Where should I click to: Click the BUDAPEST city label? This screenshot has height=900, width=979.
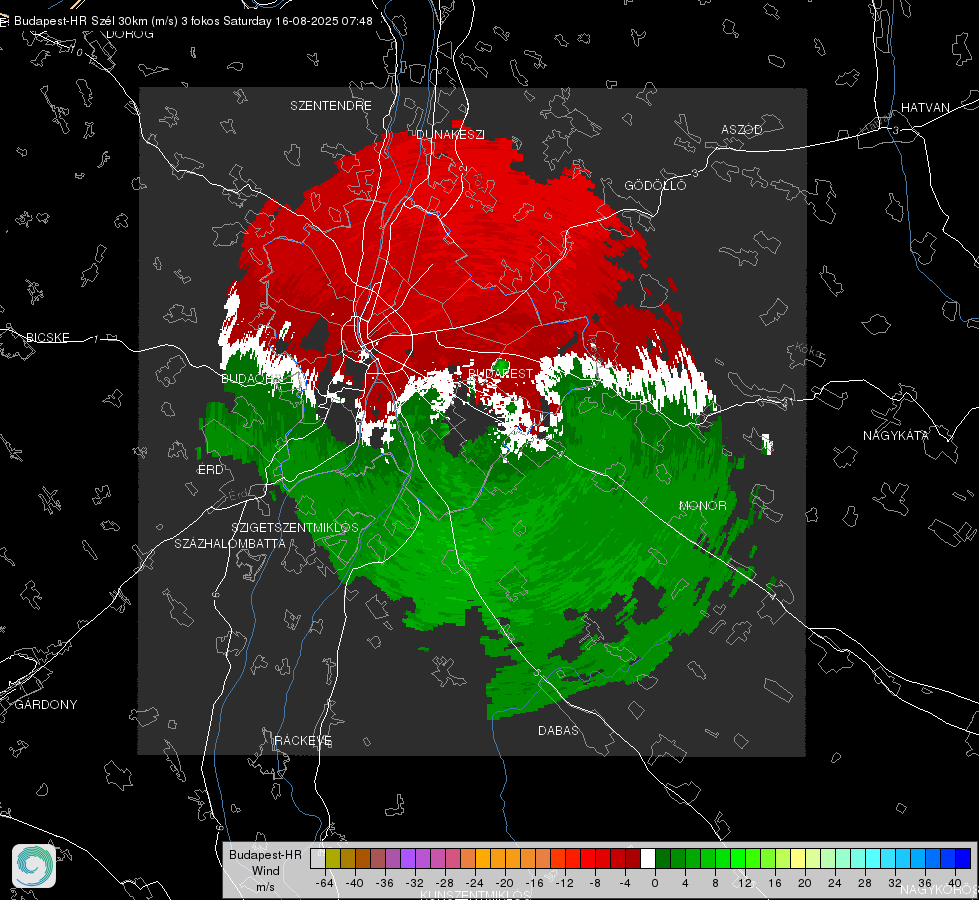(500, 373)
